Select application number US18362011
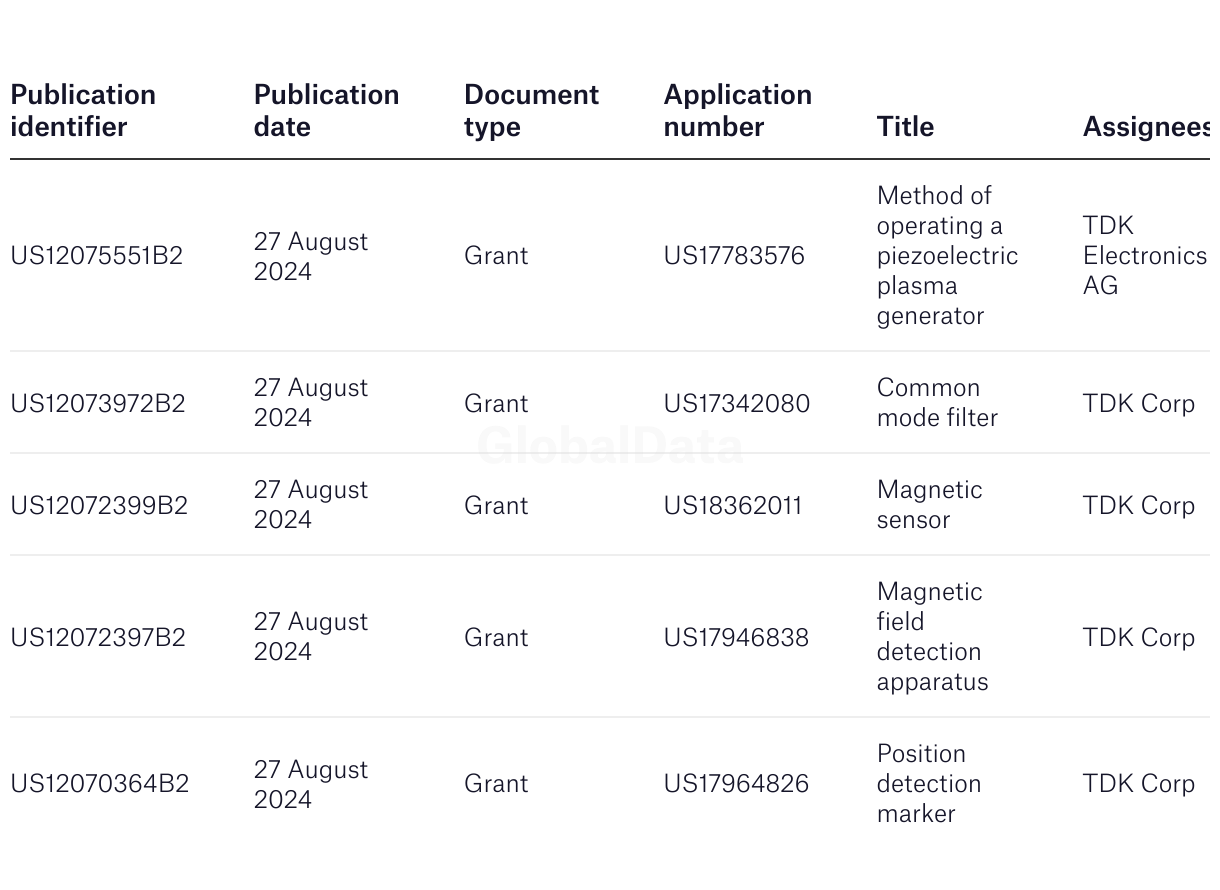 pyautogui.click(x=733, y=506)
